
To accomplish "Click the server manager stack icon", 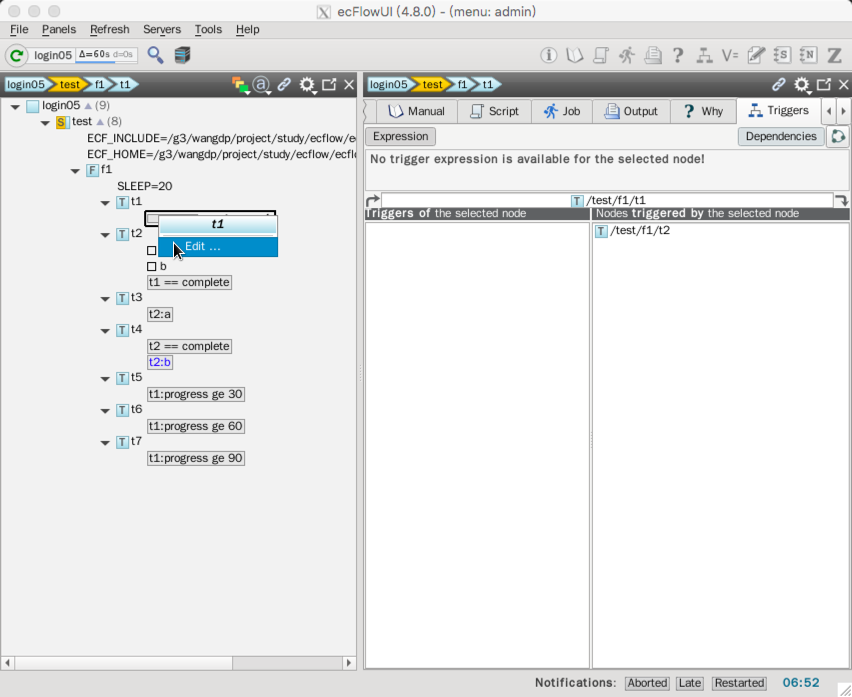I will pos(182,55).
